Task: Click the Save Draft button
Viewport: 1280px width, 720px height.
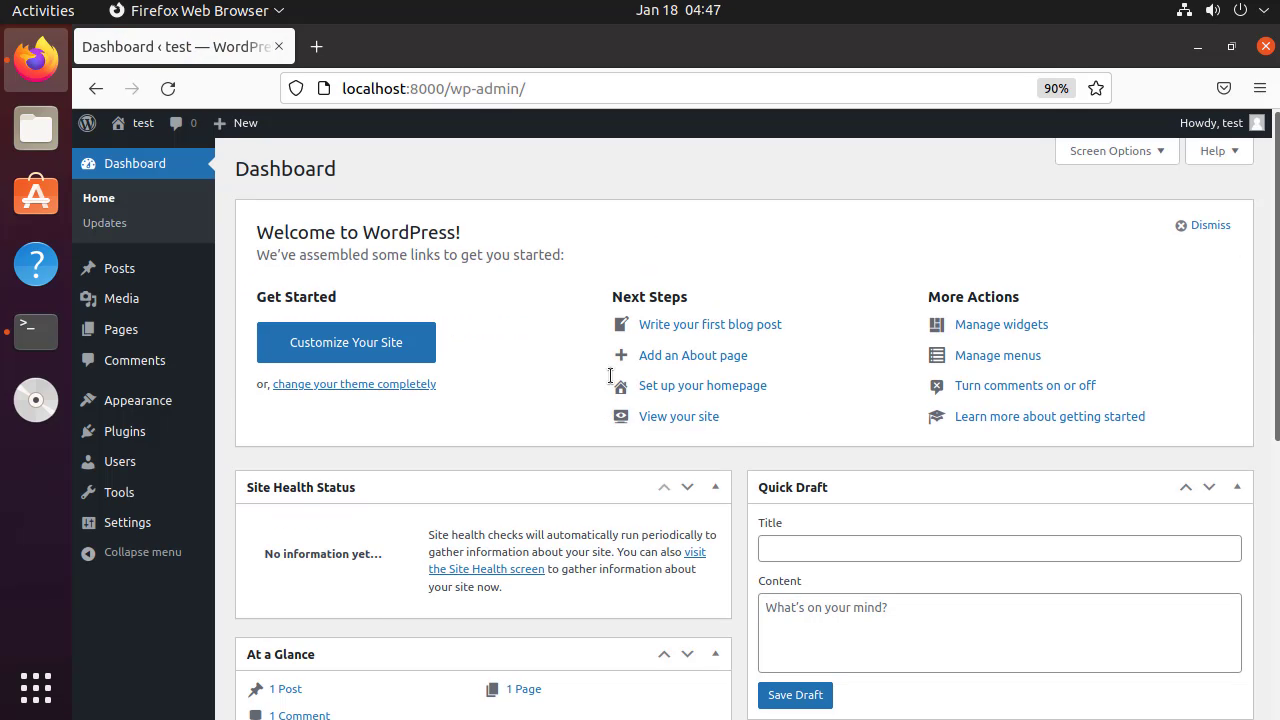Action: (795, 695)
